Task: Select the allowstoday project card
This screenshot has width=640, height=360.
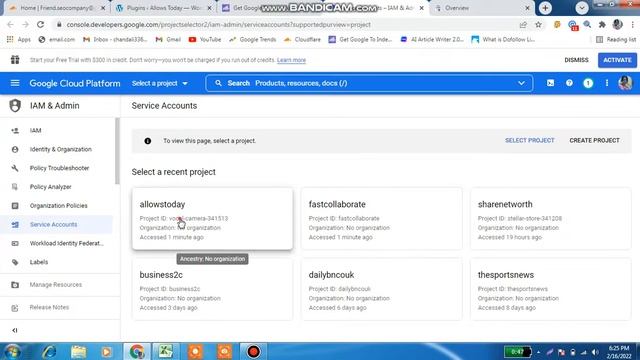Action: pyautogui.click(x=212, y=219)
